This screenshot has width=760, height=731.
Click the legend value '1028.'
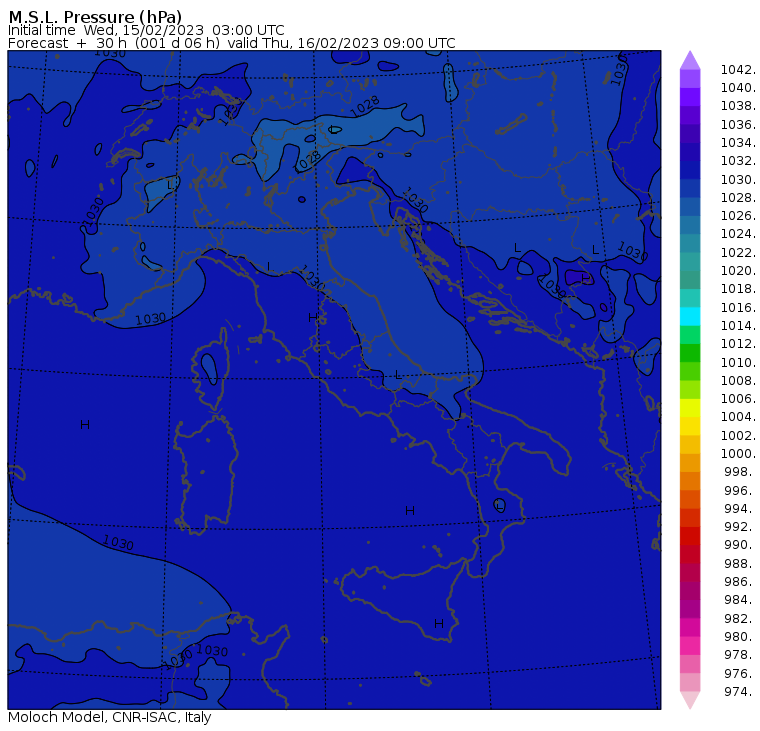coord(738,197)
